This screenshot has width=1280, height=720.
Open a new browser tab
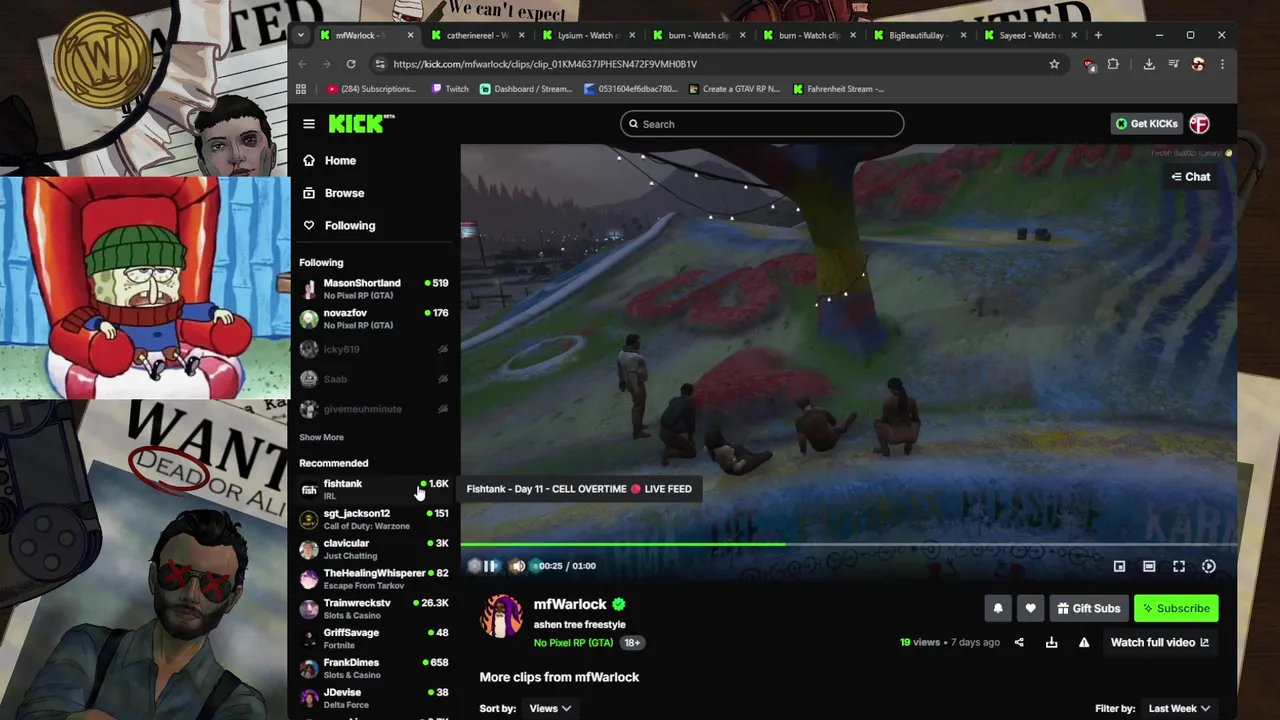(1098, 35)
